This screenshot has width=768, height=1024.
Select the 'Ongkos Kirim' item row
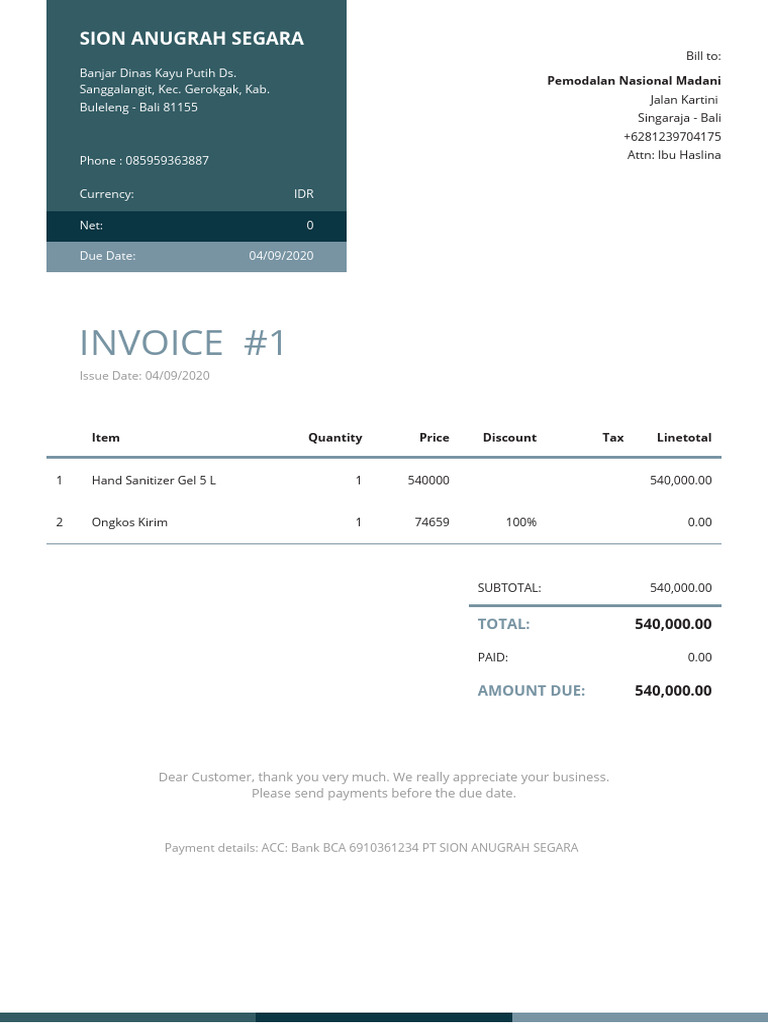point(384,522)
